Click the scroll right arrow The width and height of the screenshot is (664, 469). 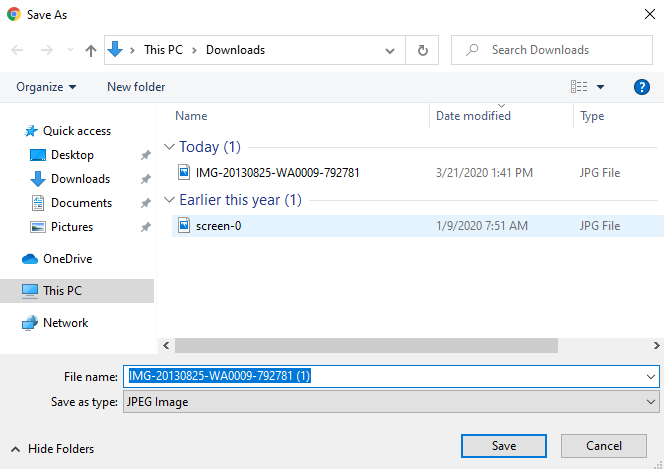[657, 345]
